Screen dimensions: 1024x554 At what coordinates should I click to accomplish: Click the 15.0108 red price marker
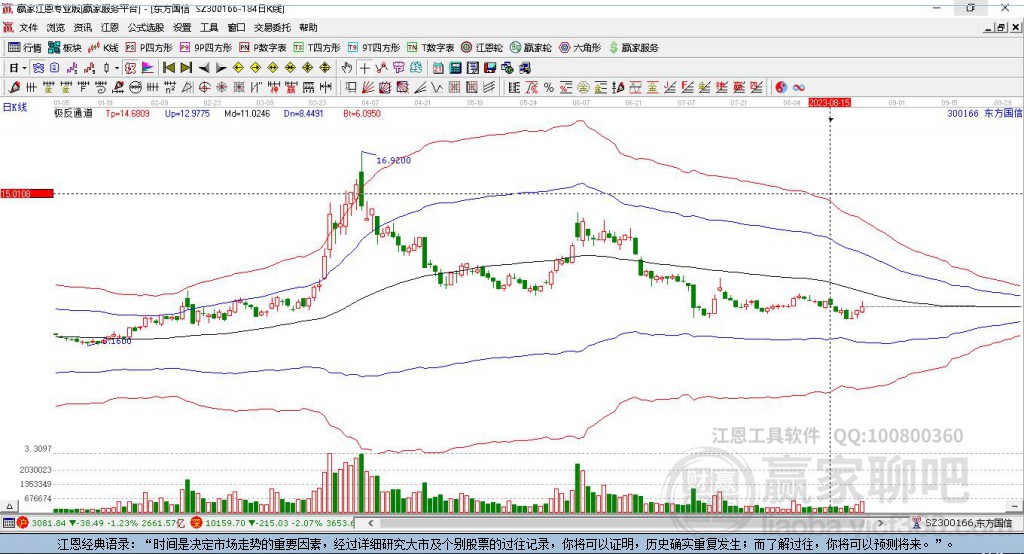[27, 193]
